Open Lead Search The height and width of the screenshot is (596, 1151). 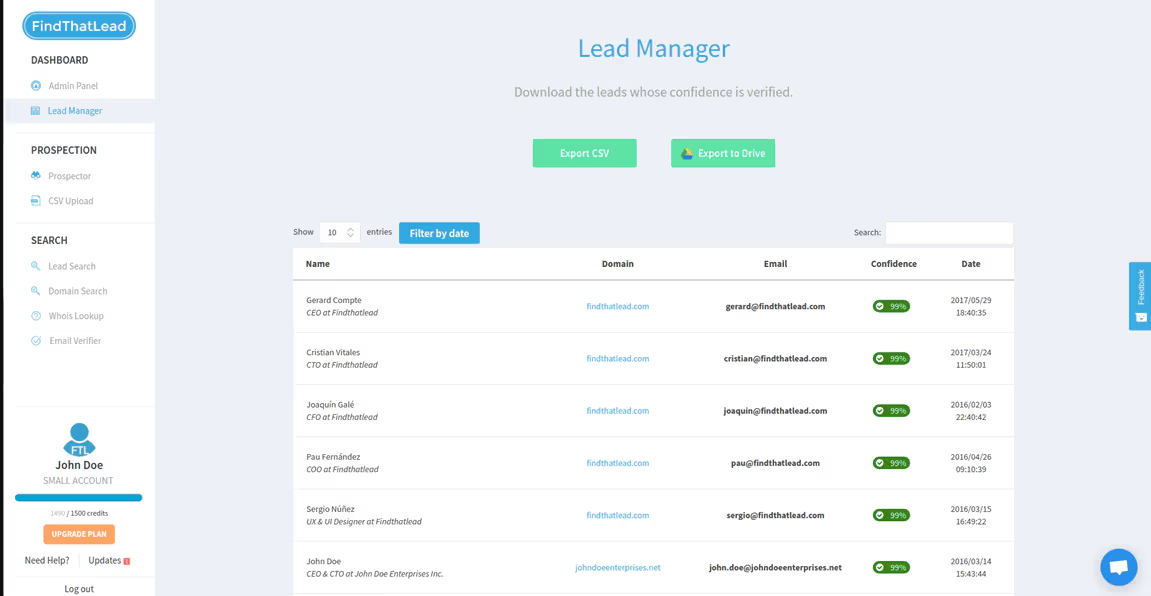72,266
